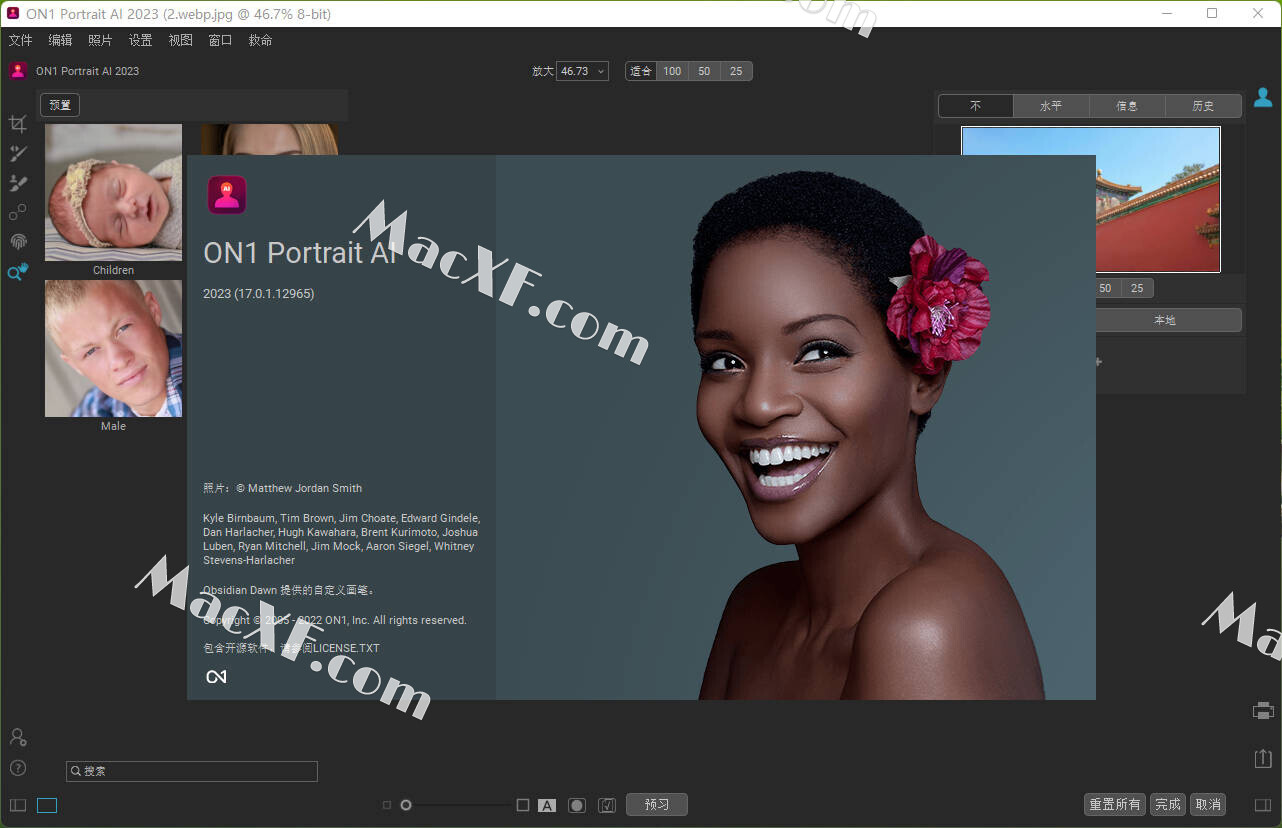Click the 预置 presets button
This screenshot has width=1282, height=828.
coord(60,105)
